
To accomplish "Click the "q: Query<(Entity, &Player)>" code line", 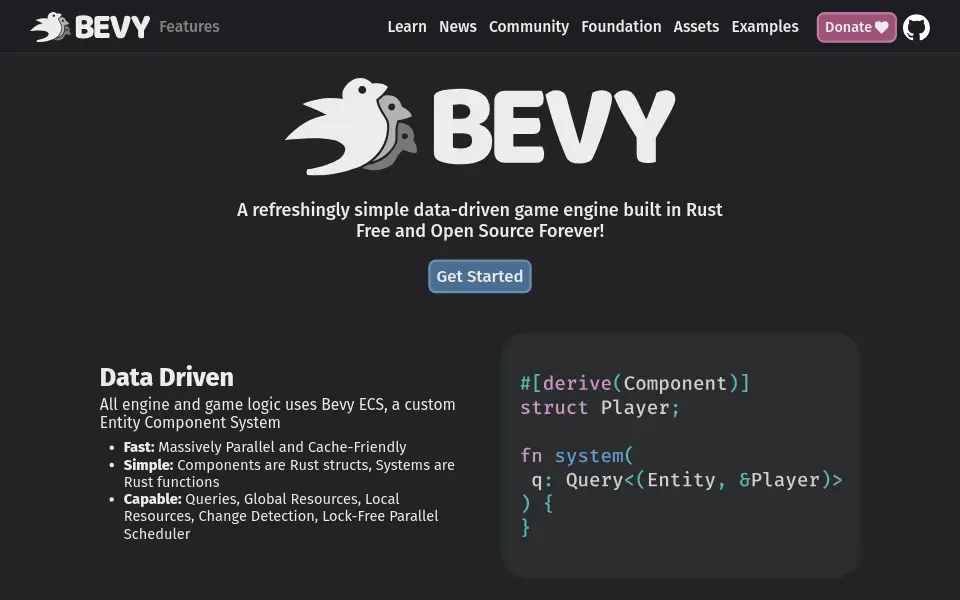I will [x=686, y=480].
